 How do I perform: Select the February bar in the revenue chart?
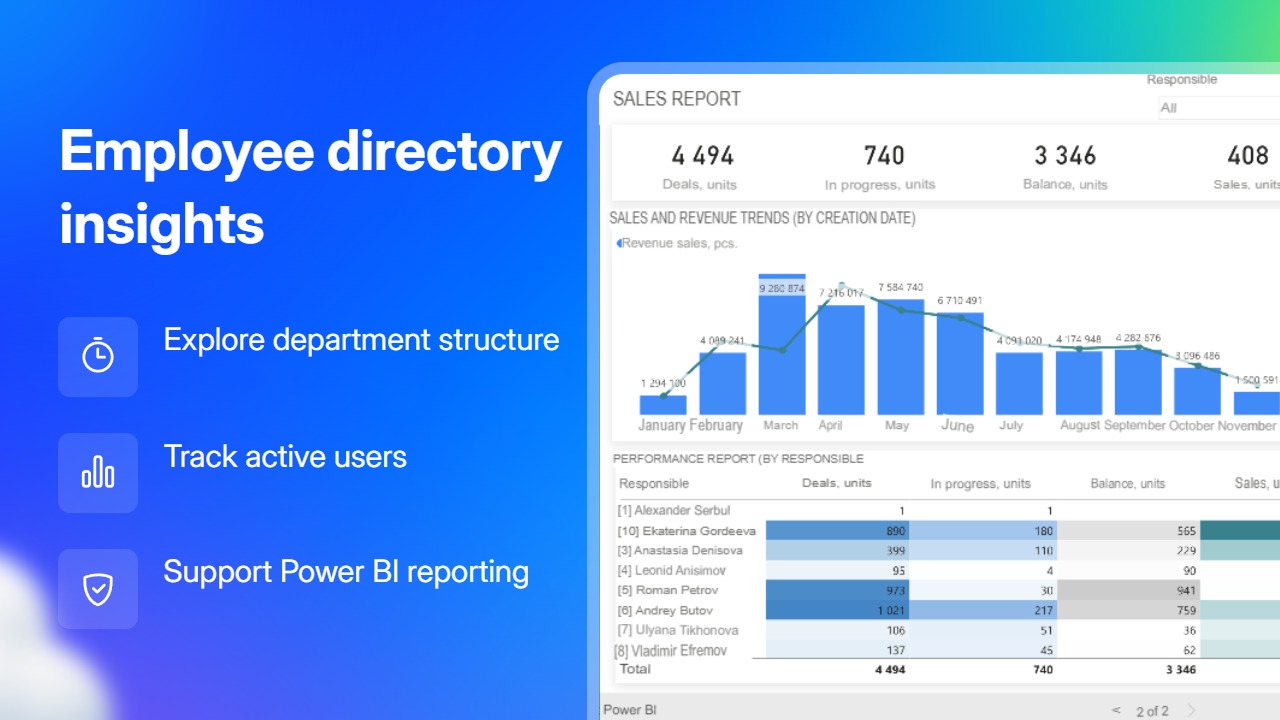[722, 383]
